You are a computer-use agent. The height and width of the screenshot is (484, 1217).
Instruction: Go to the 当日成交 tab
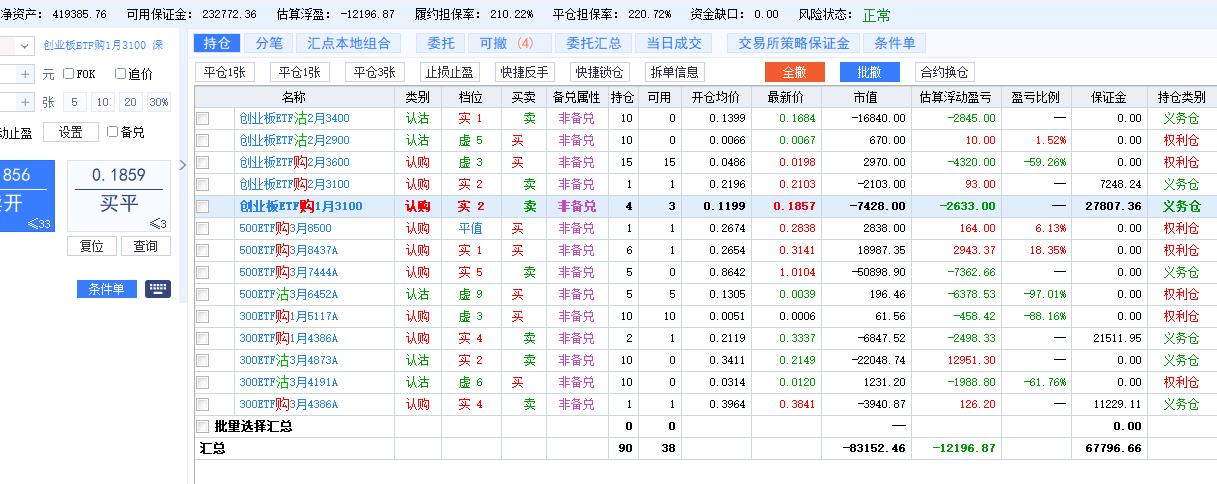674,43
